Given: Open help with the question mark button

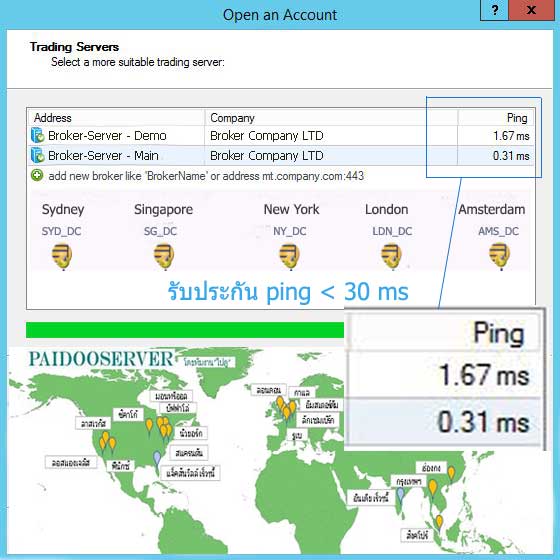Looking at the screenshot, I should [x=494, y=10].
